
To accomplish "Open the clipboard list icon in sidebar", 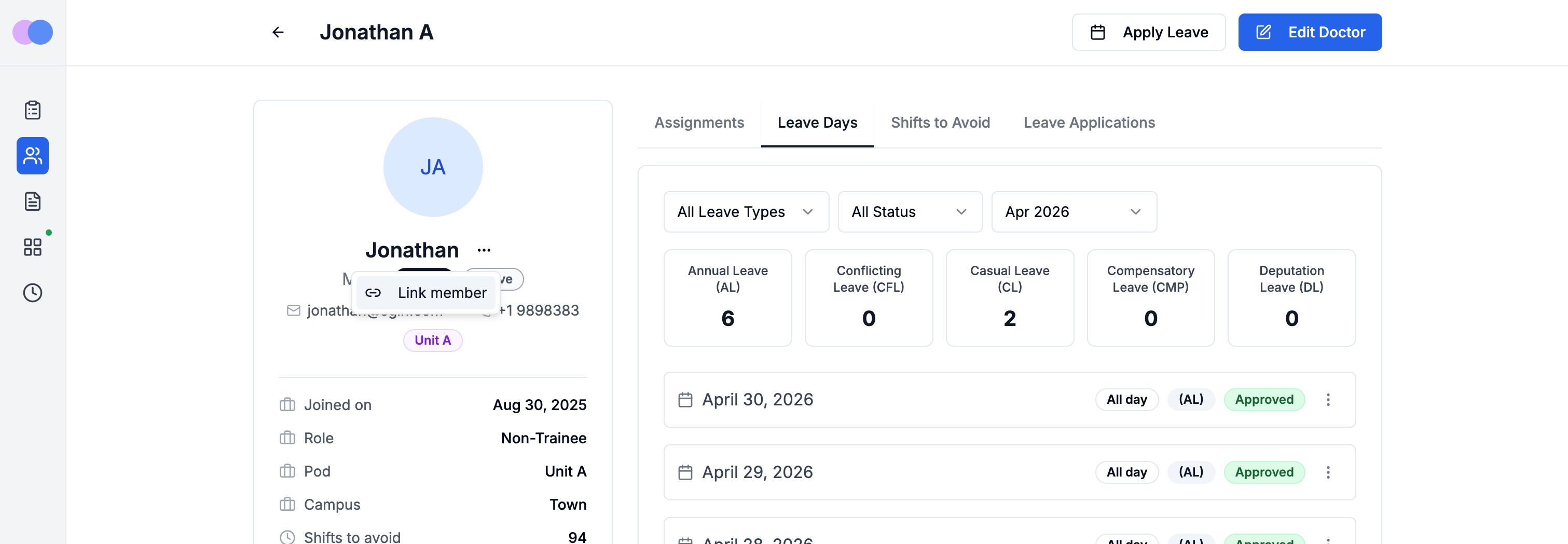I will click(33, 110).
